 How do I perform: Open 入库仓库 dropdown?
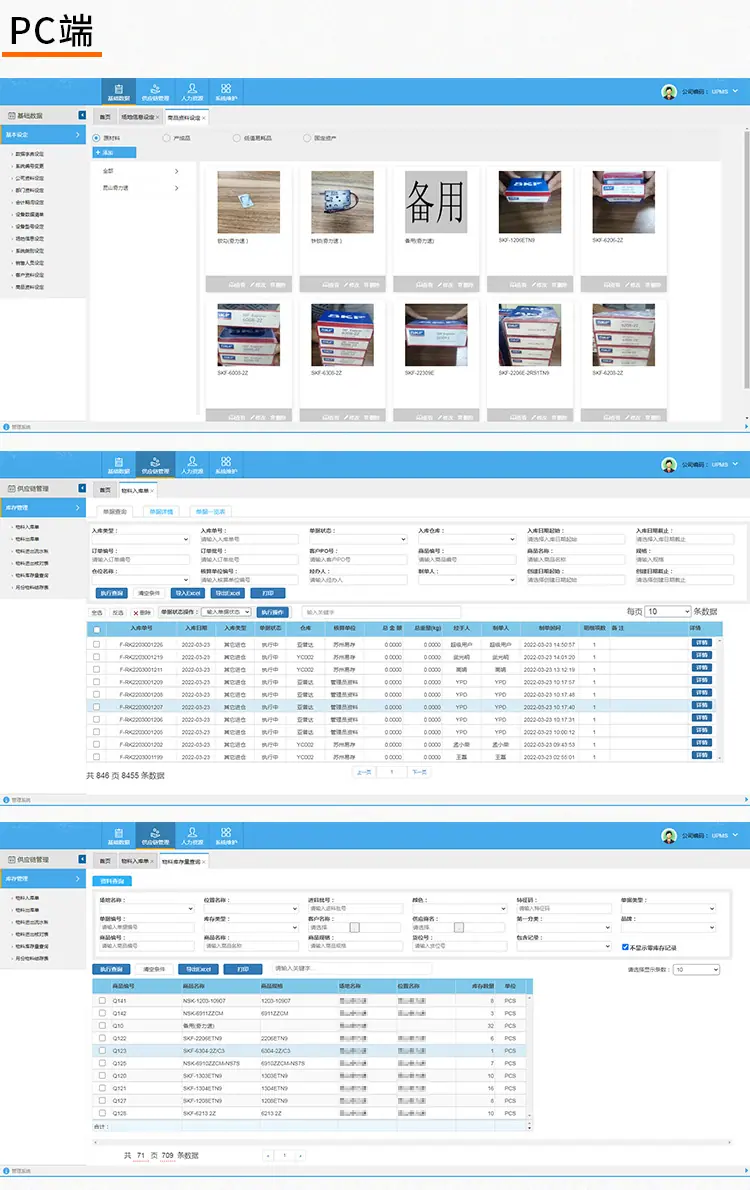tap(468, 539)
